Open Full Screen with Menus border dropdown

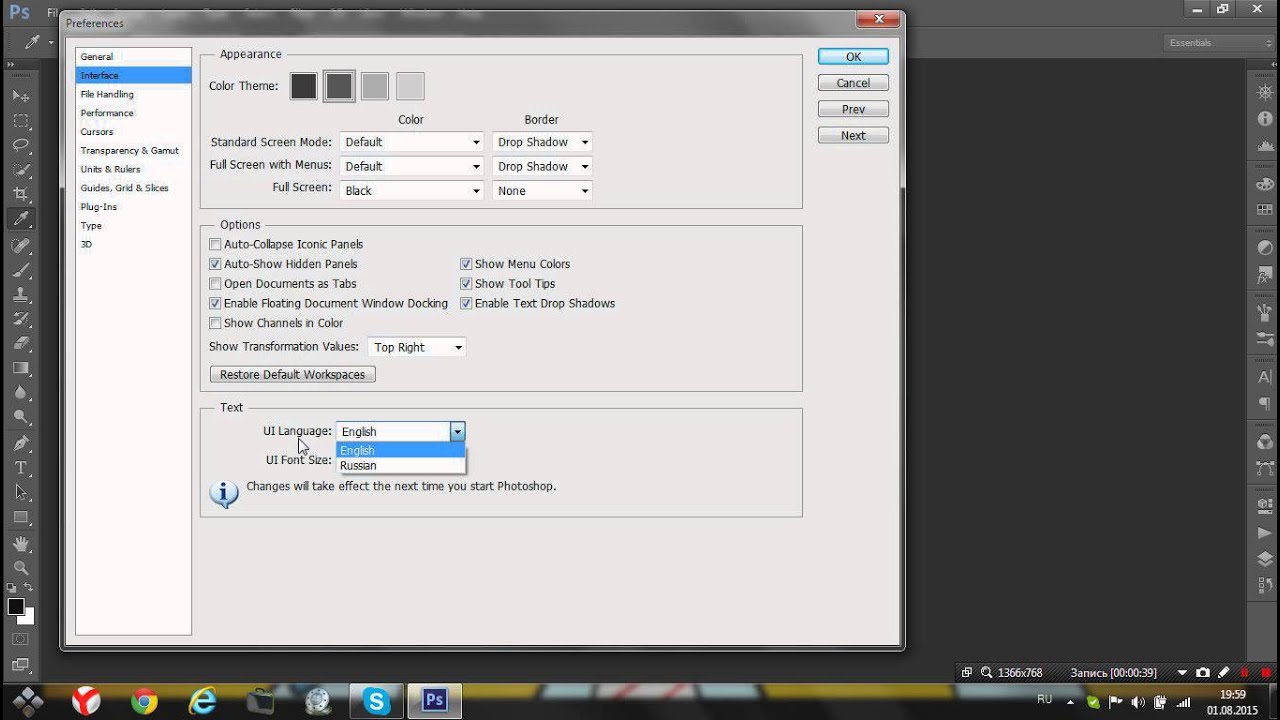click(542, 166)
